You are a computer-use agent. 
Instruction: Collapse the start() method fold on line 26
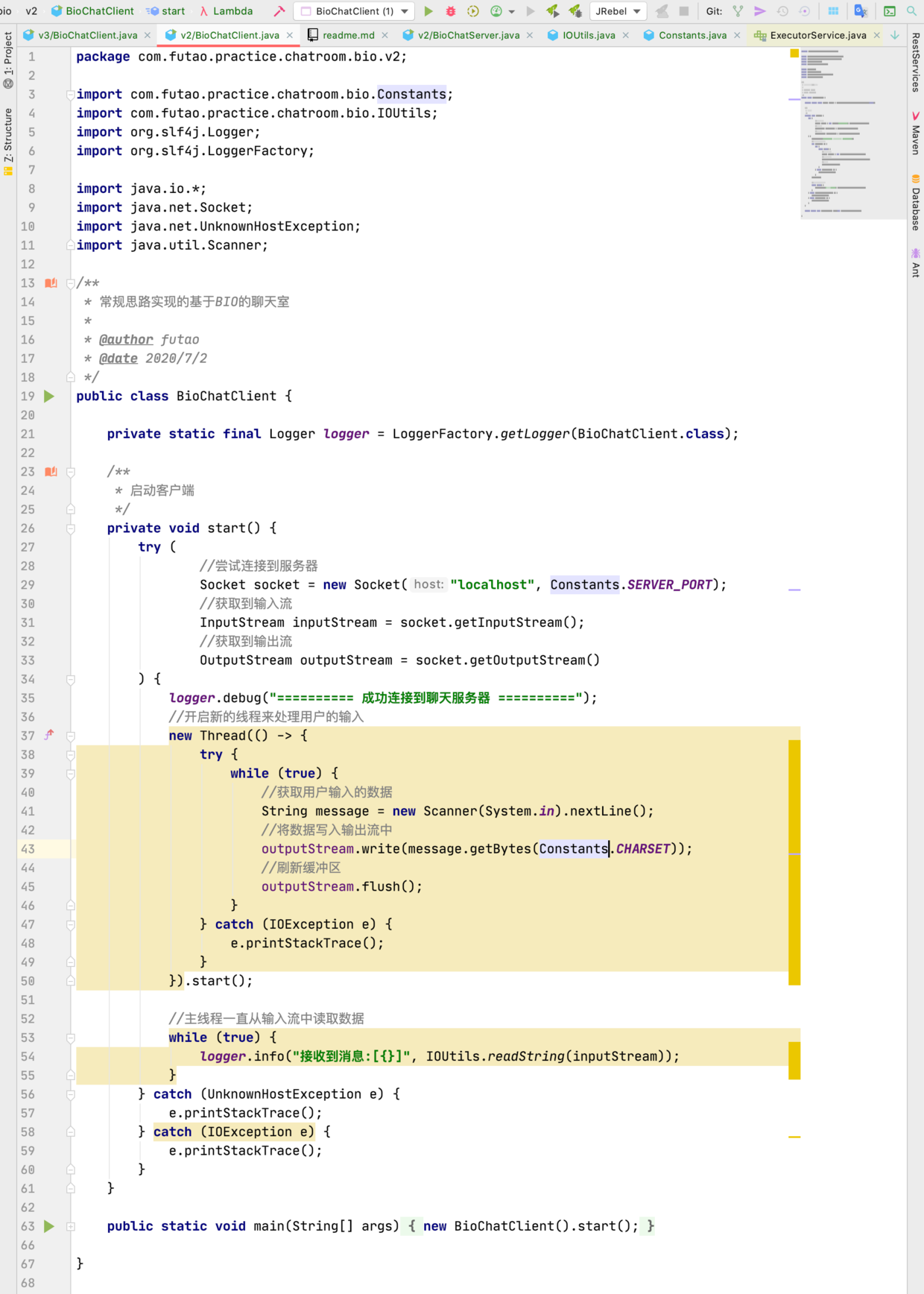tap(70, 528)
